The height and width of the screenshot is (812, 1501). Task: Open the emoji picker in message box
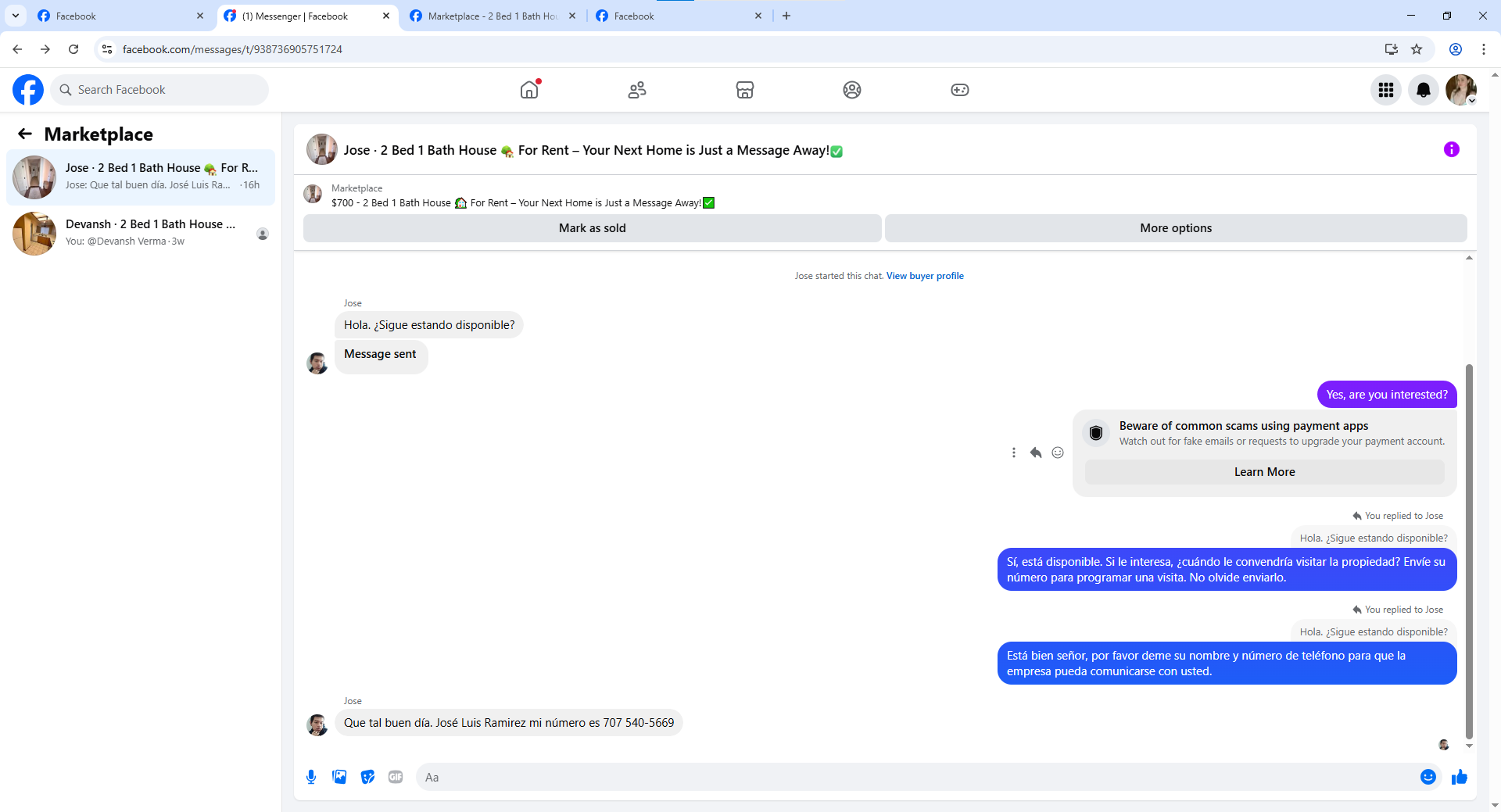pos(1428,777)
